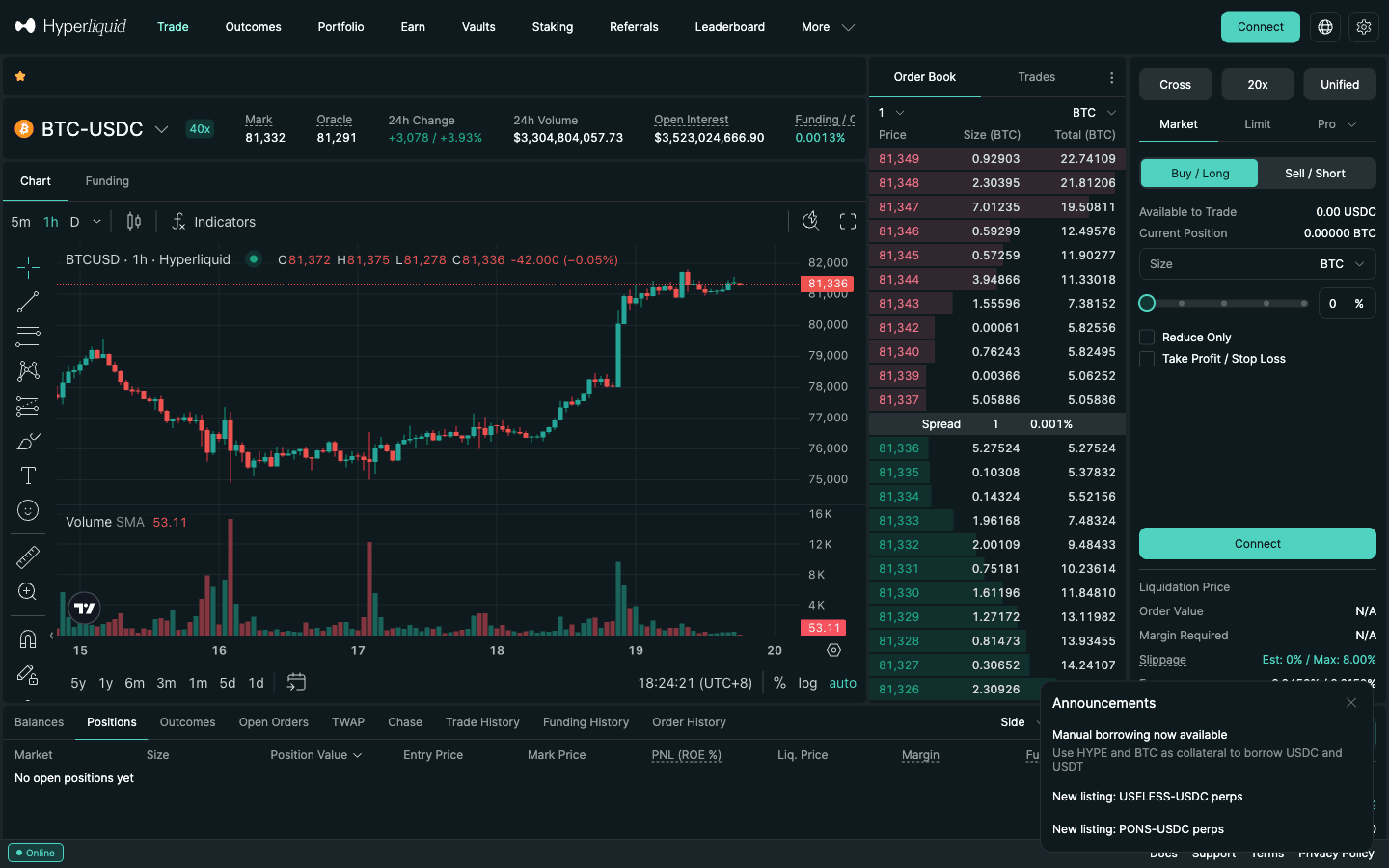The height and width of the screenshot is (868, 1389).
Task: Select the brush drawing tool
Action: [x=28, y=441]
